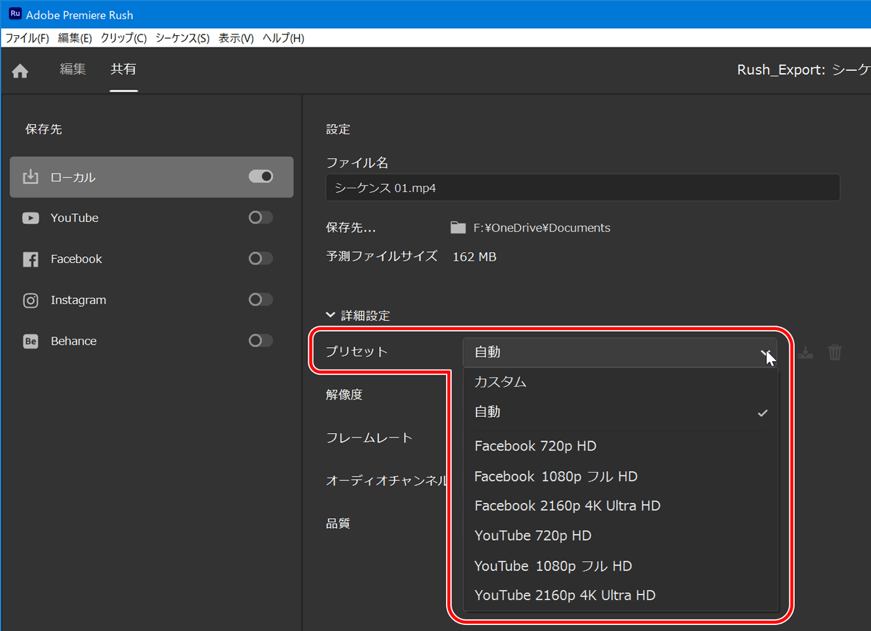Click the Behance logo icon

click(x=31, y=341)
